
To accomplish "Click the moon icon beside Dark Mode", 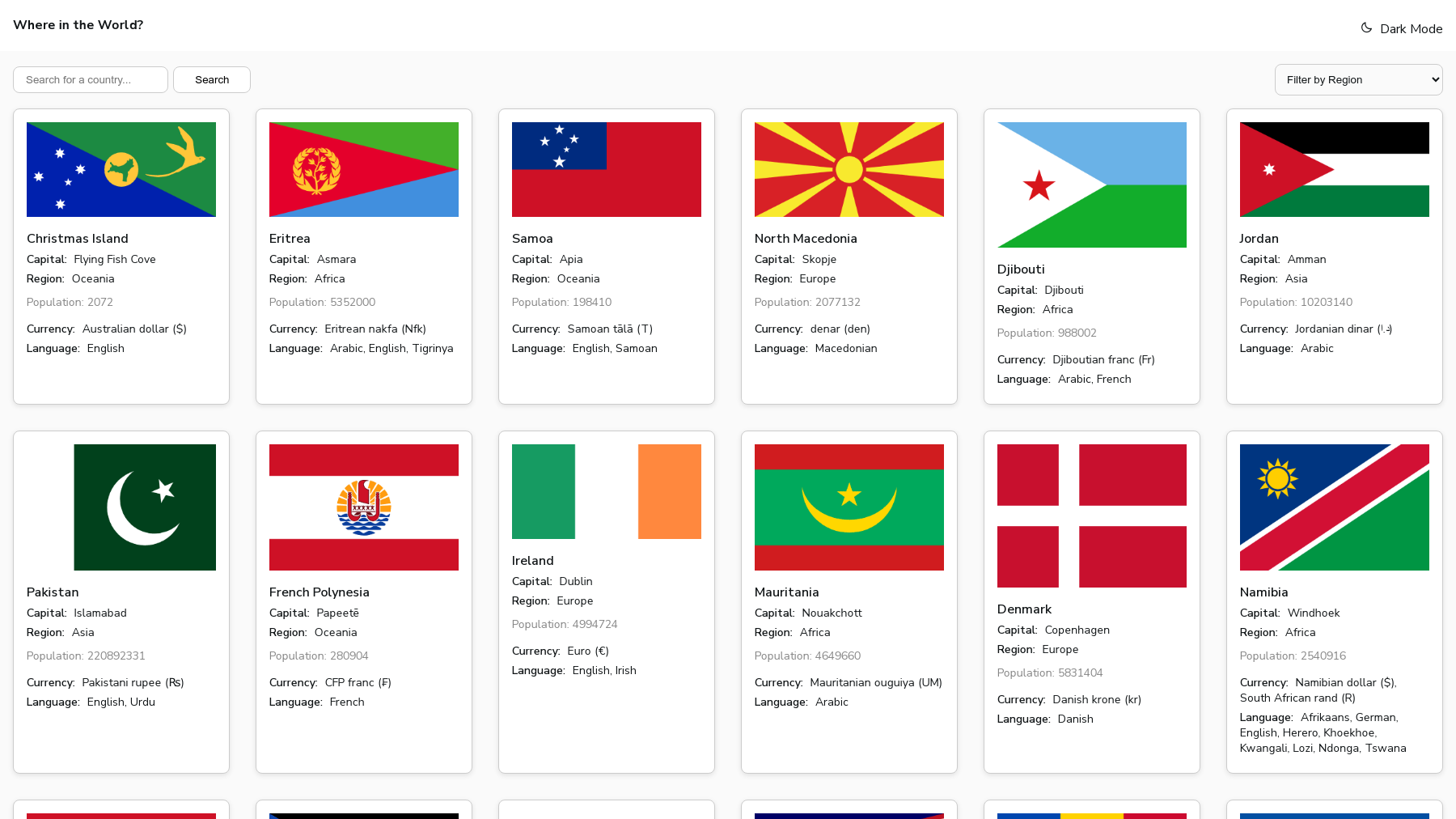I will (x=1366, y=28).
